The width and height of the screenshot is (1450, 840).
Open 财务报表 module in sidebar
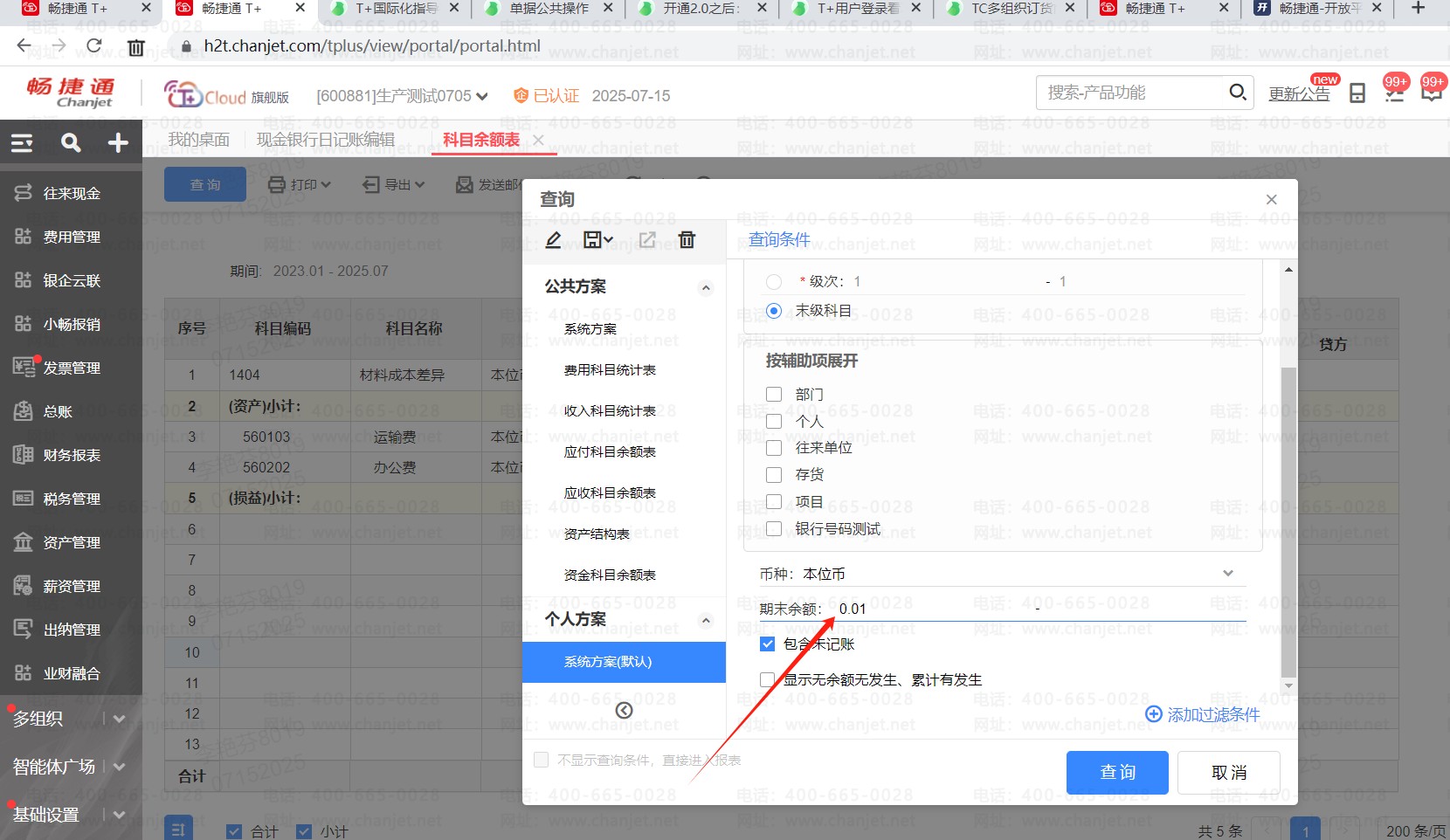click(x=71, y=455)
